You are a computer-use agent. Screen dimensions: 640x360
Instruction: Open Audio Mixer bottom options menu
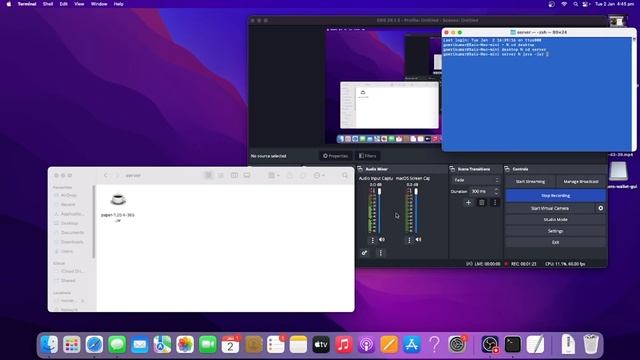click(x=380, y=253)
